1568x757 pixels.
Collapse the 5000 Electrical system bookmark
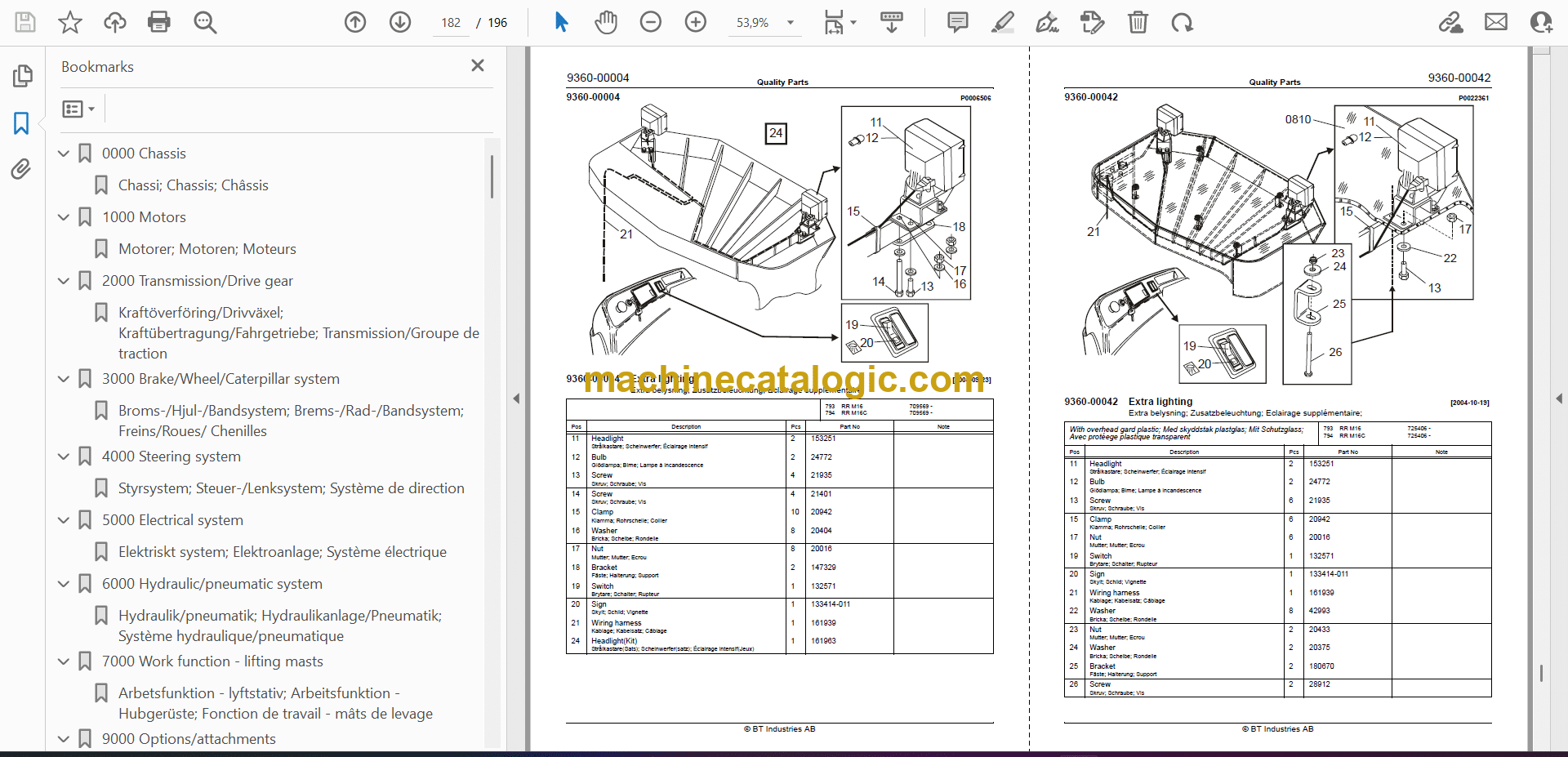[64, 520]
